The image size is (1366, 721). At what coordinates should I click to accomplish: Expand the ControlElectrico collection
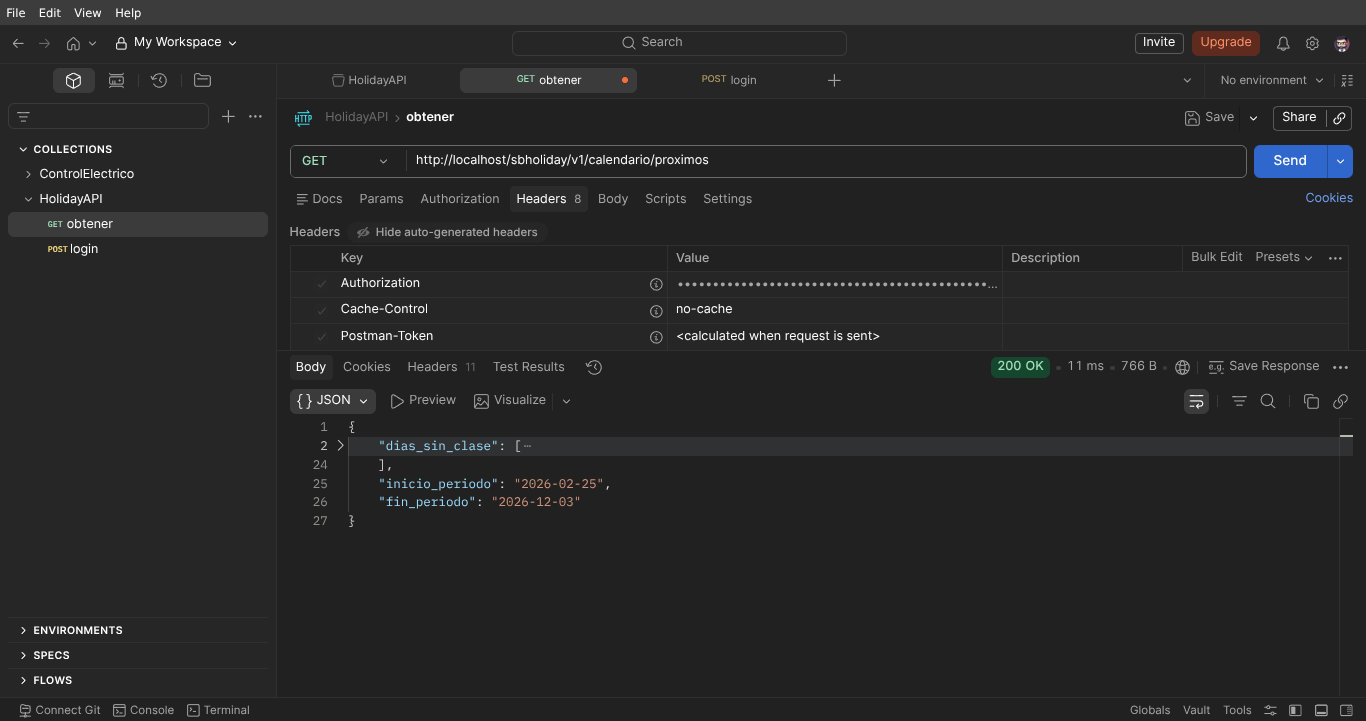point(28,174)
